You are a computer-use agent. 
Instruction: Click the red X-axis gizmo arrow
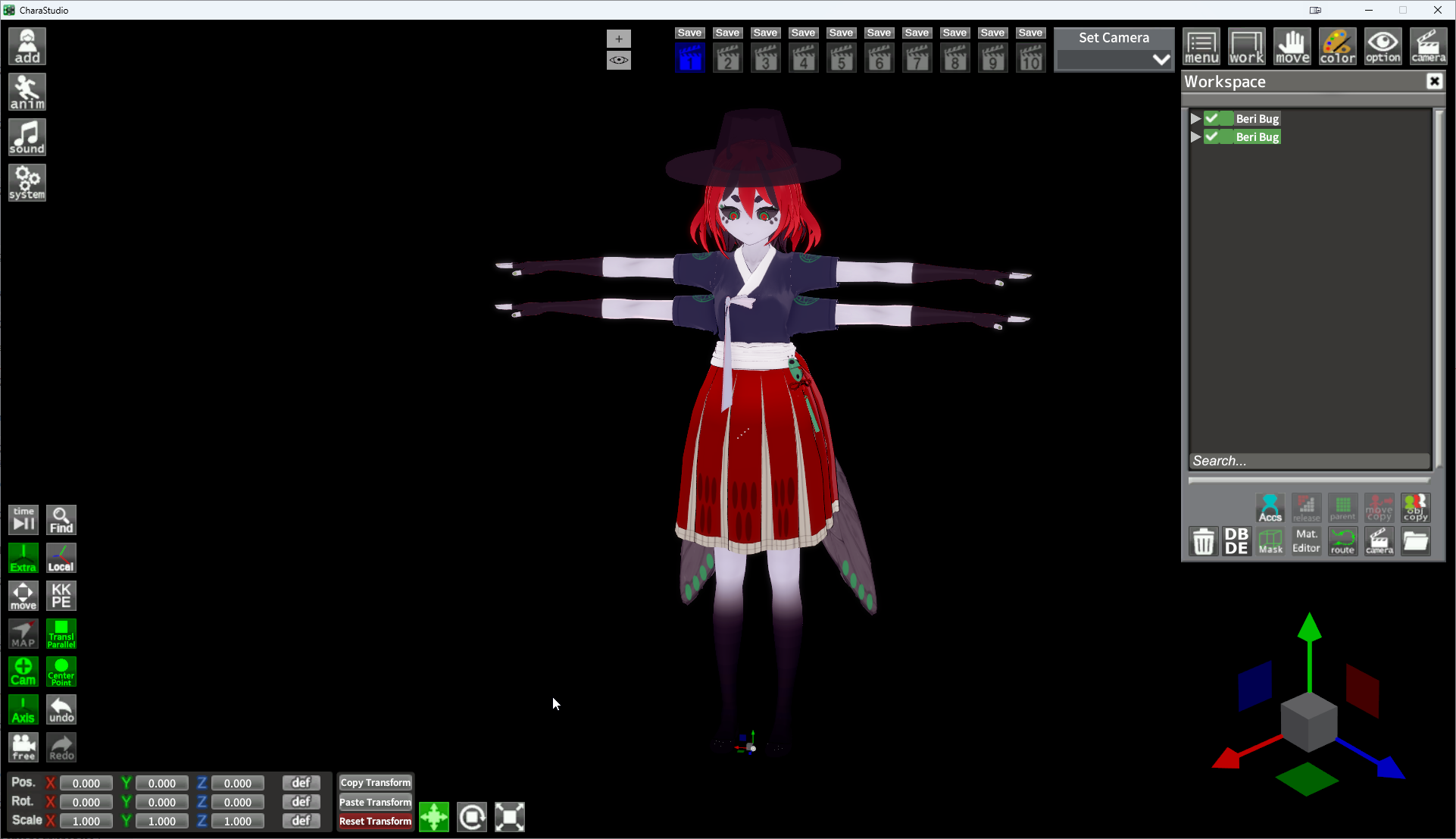1227,758
